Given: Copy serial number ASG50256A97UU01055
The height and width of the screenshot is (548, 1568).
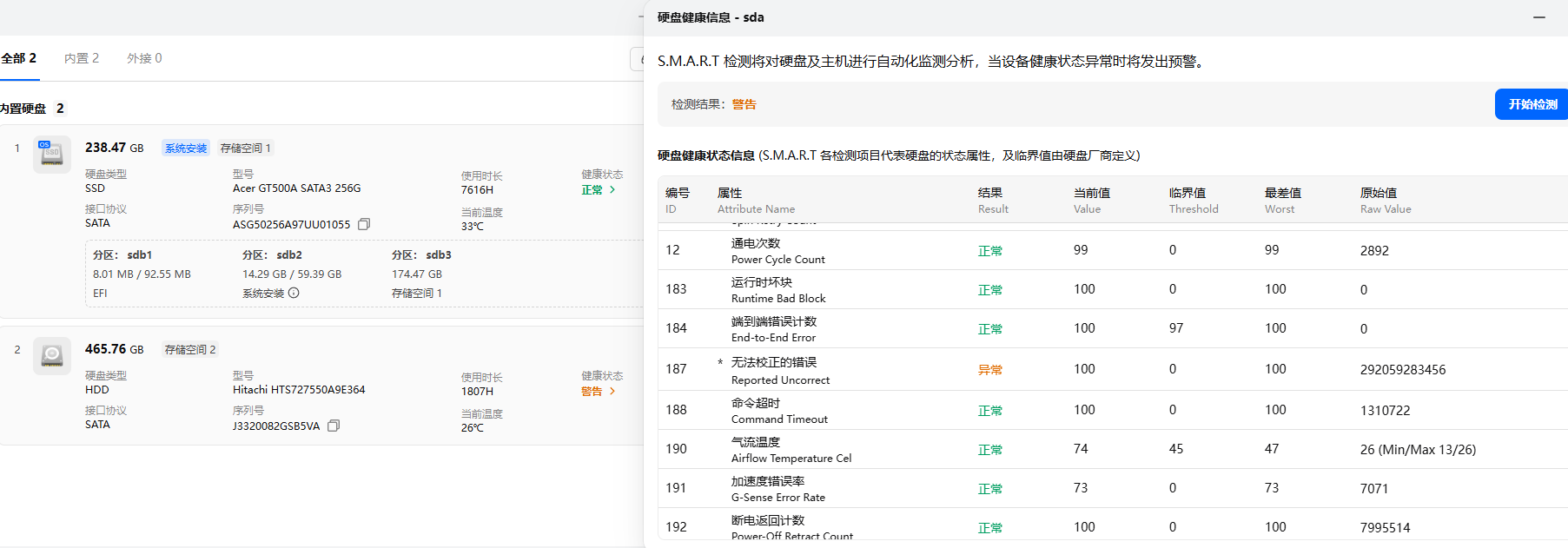Looking at the screenshot, I should click(364, 224).
